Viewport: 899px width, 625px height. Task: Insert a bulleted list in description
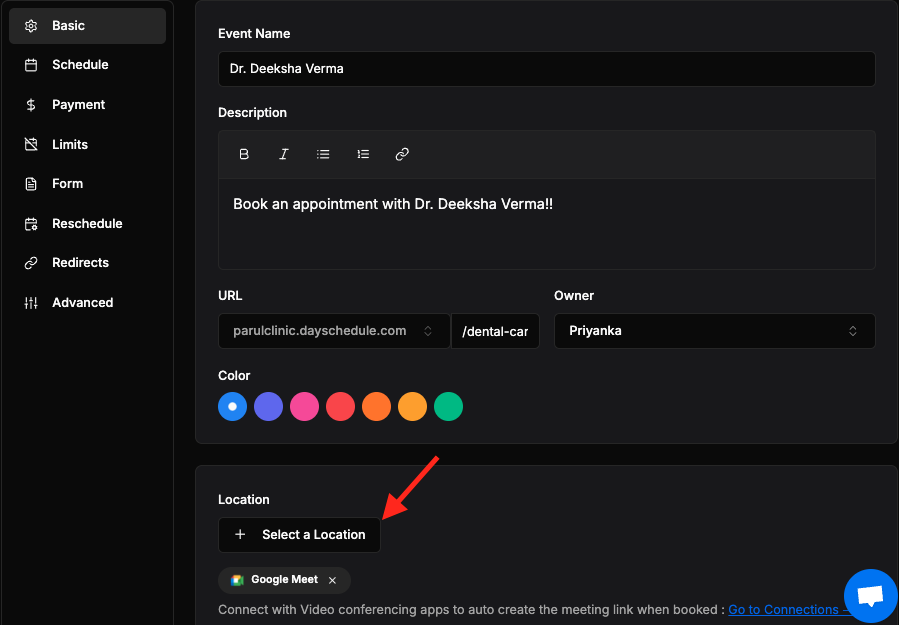coord(323,154)
